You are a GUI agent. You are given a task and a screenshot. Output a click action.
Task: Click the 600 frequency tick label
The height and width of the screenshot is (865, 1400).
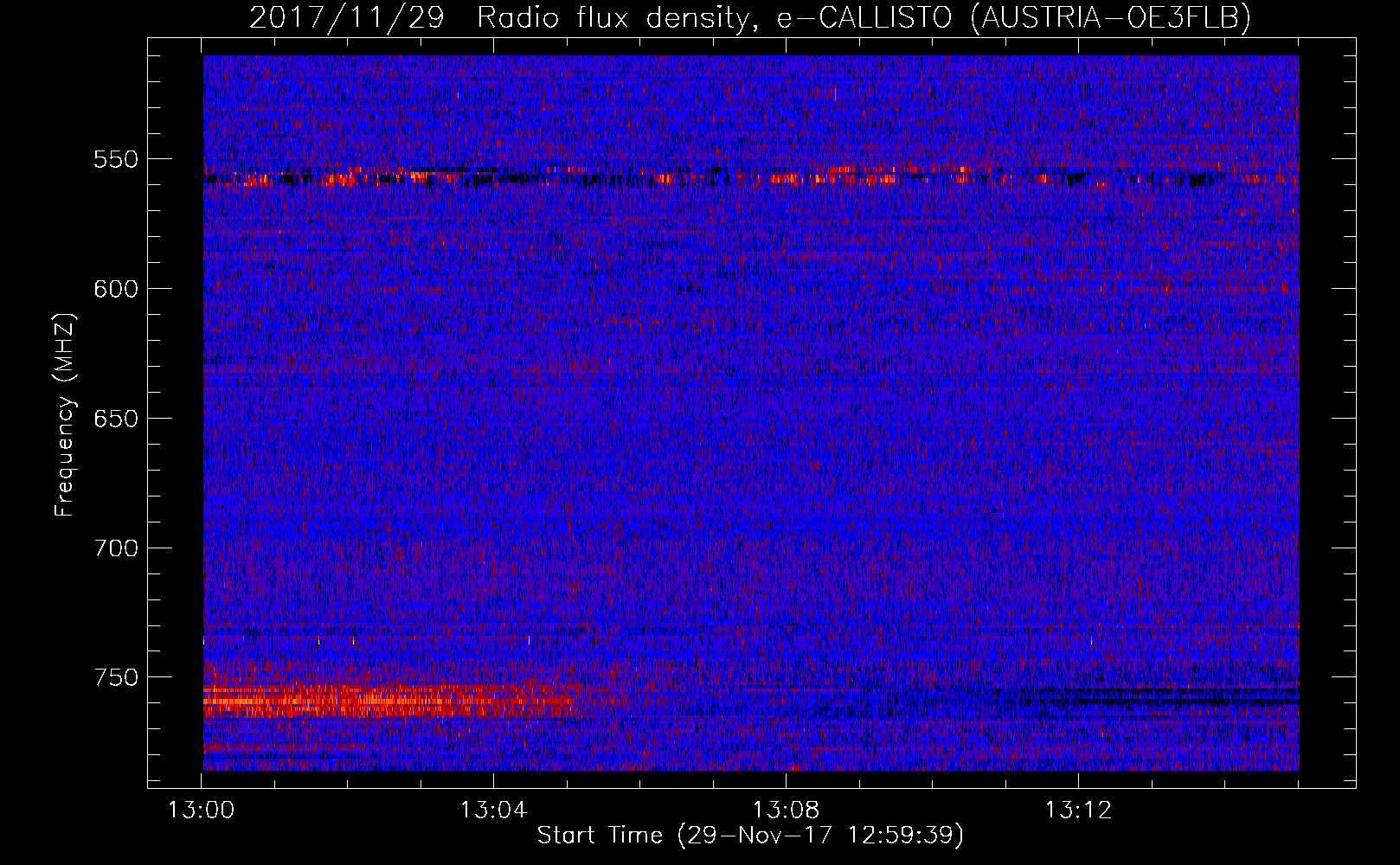(x=116, y=289)
